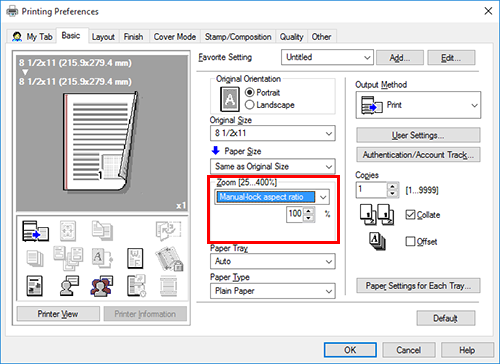Click the document with clock timer icon
This screenshot has width=500, height=364.
click(x=136, y=286)
